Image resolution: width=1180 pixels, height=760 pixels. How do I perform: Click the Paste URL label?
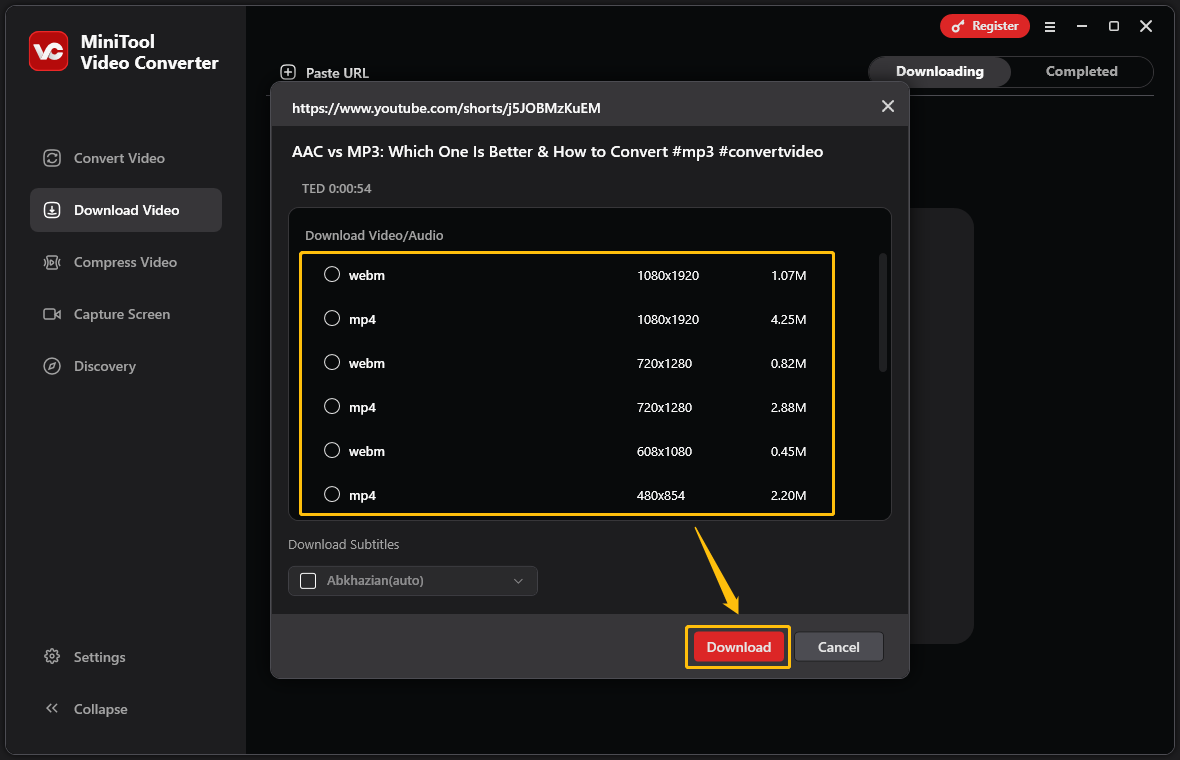coord(337,73)
